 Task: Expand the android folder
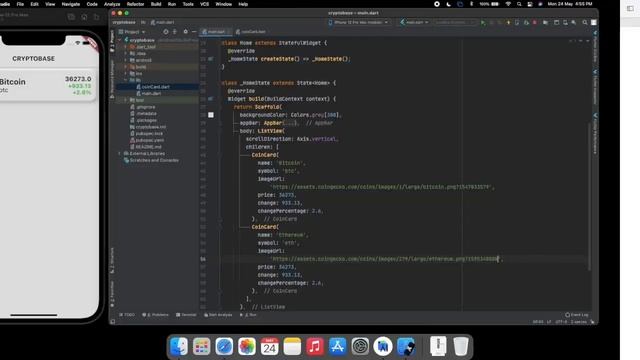click(126, 60)
